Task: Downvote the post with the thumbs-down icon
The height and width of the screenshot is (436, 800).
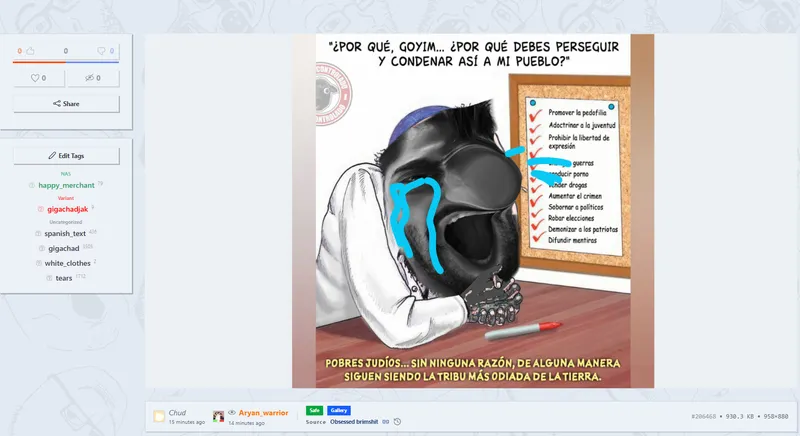Action: [x=101, y=50]
